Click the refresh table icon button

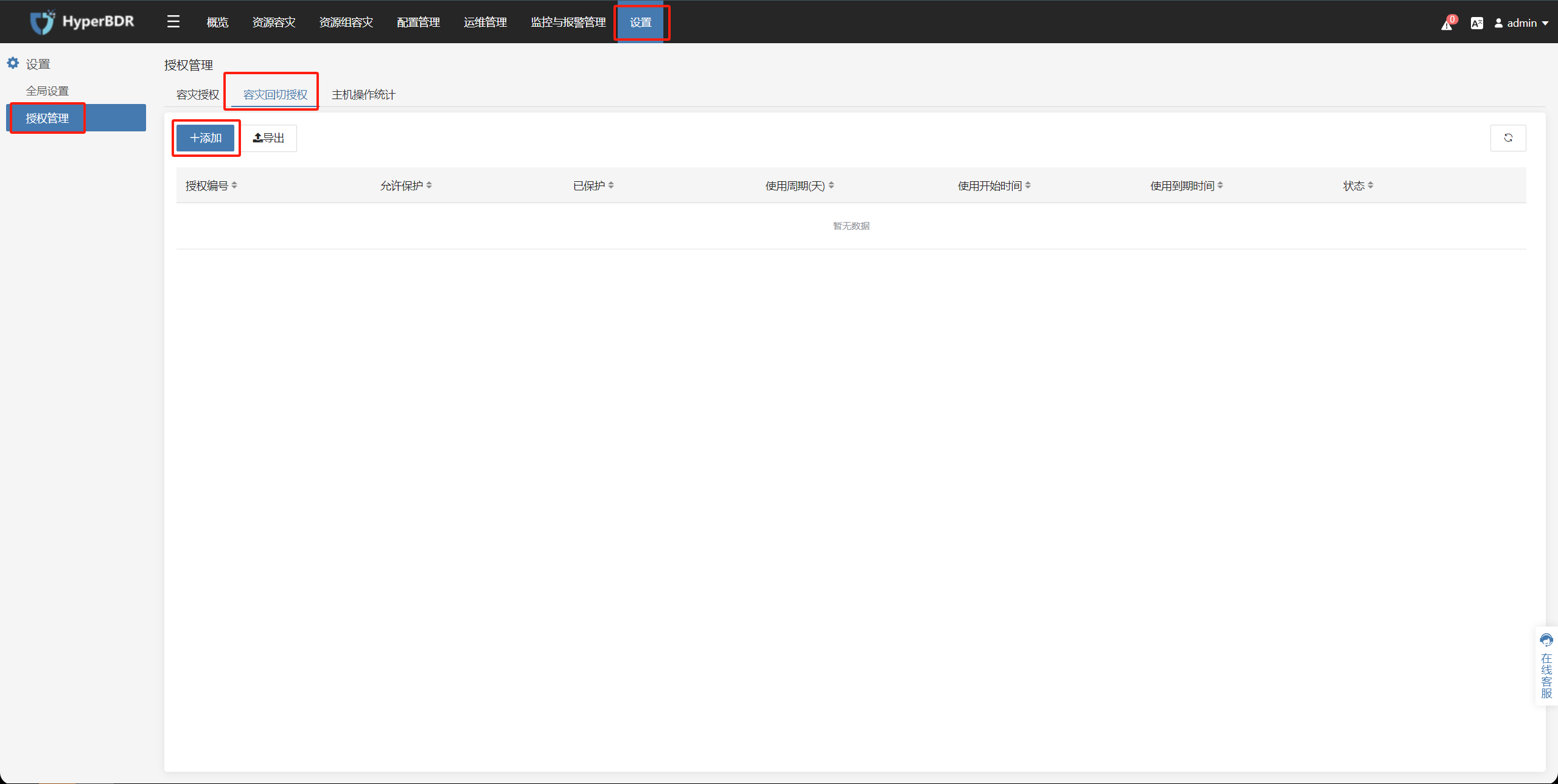(x=1508, y=138)
